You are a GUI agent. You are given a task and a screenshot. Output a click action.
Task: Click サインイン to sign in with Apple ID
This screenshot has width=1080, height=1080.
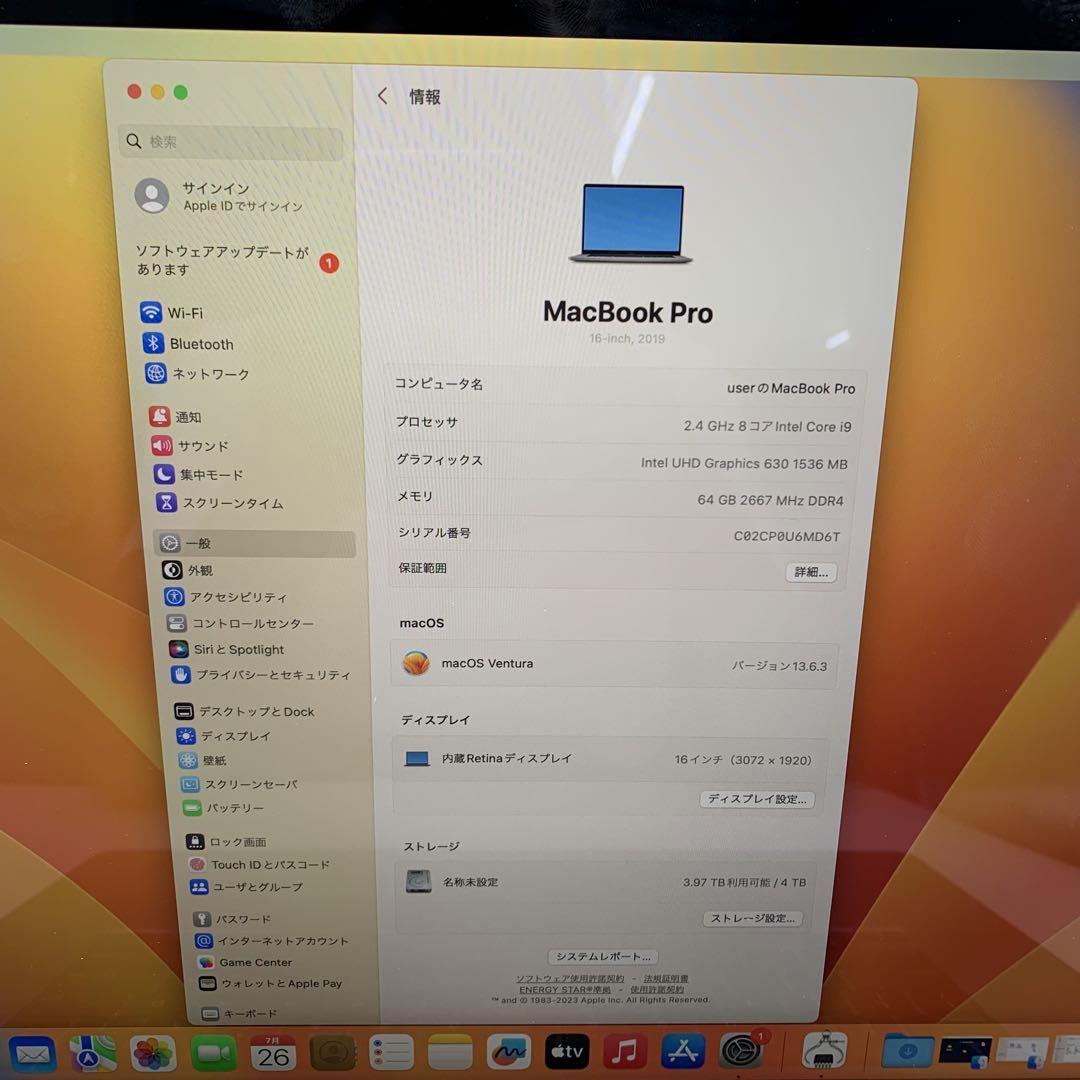(x=220, y=196)
